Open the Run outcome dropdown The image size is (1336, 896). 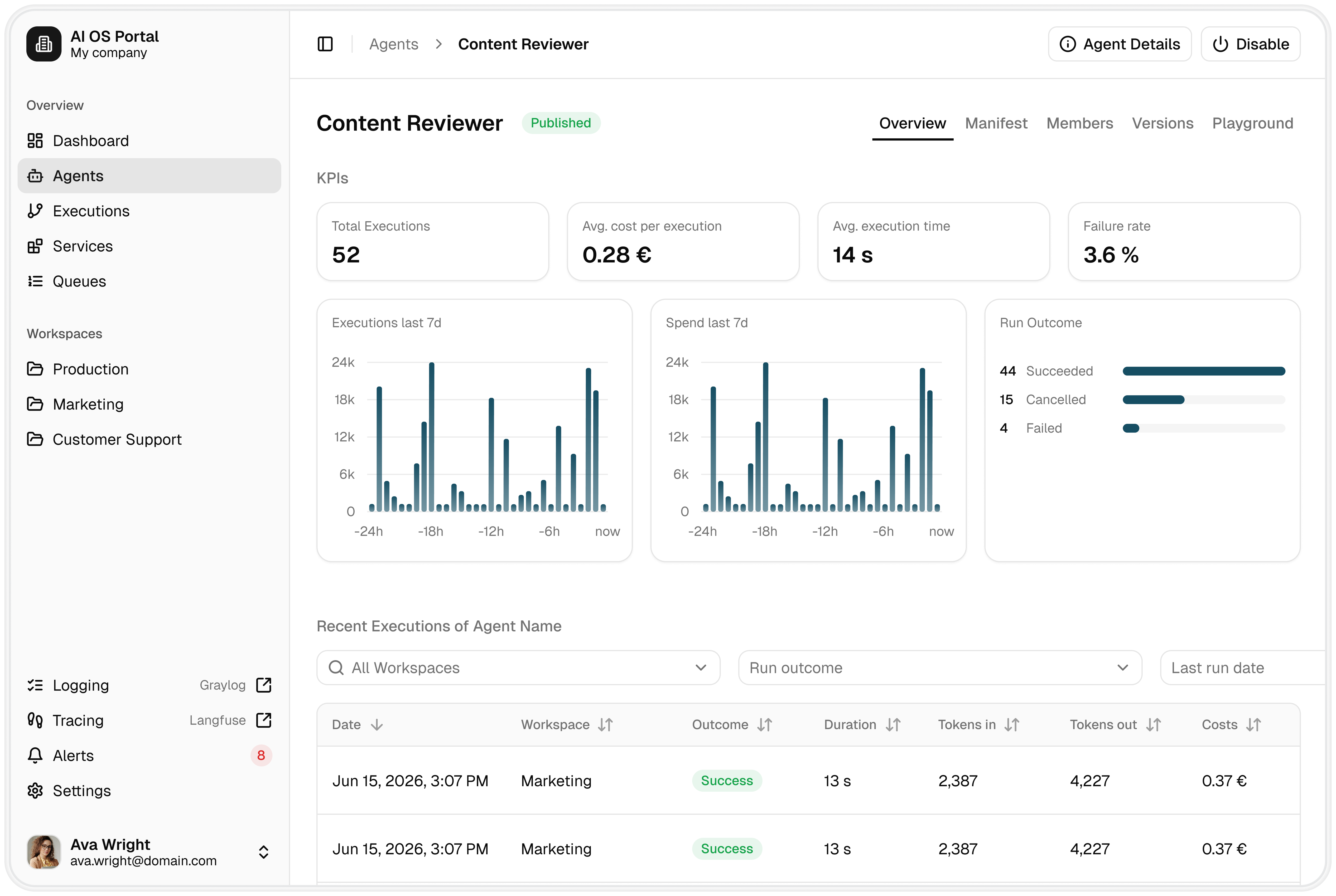940,668
